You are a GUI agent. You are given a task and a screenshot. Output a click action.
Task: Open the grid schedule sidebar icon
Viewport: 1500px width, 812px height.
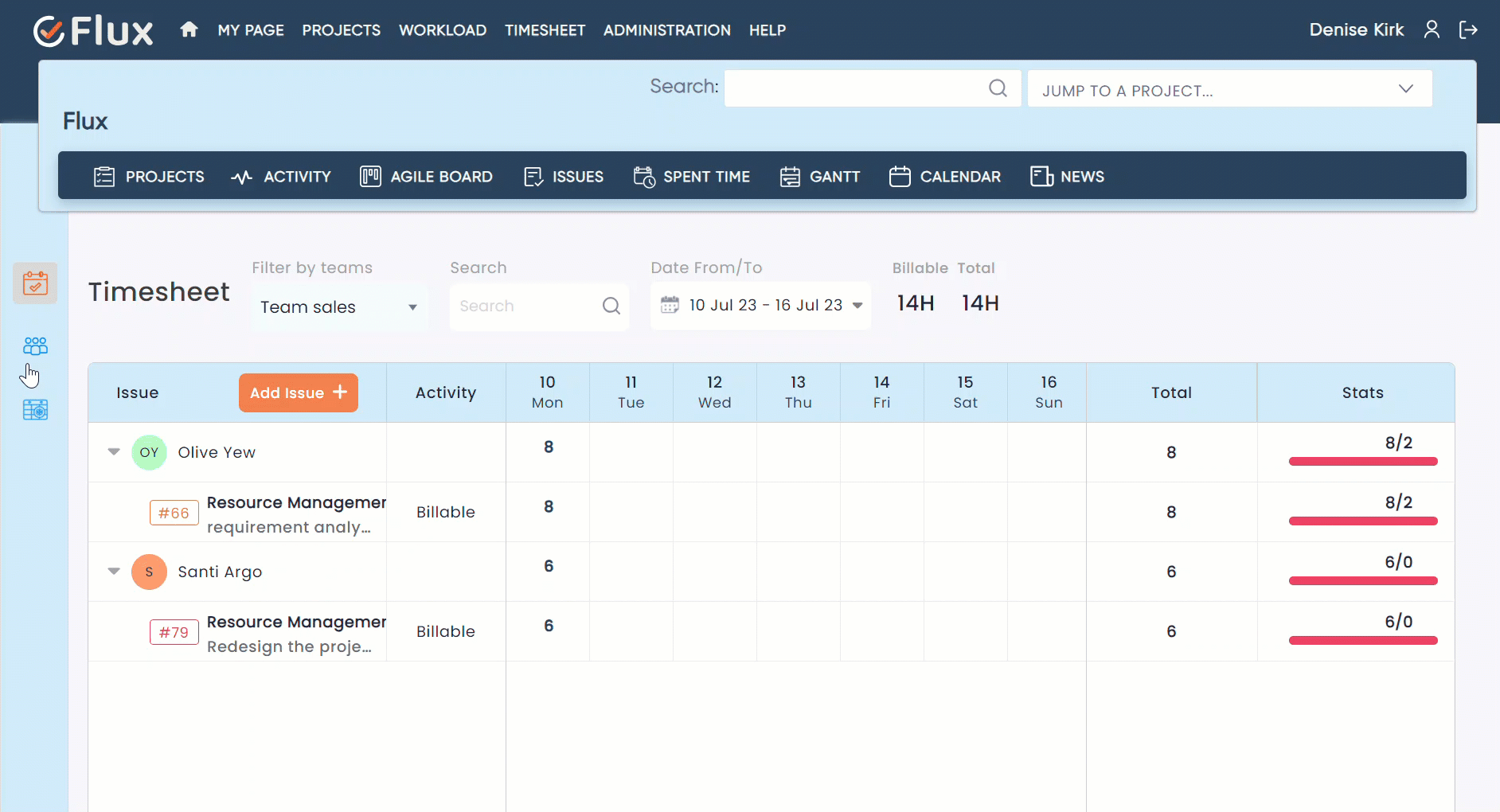tap(35, 410)
